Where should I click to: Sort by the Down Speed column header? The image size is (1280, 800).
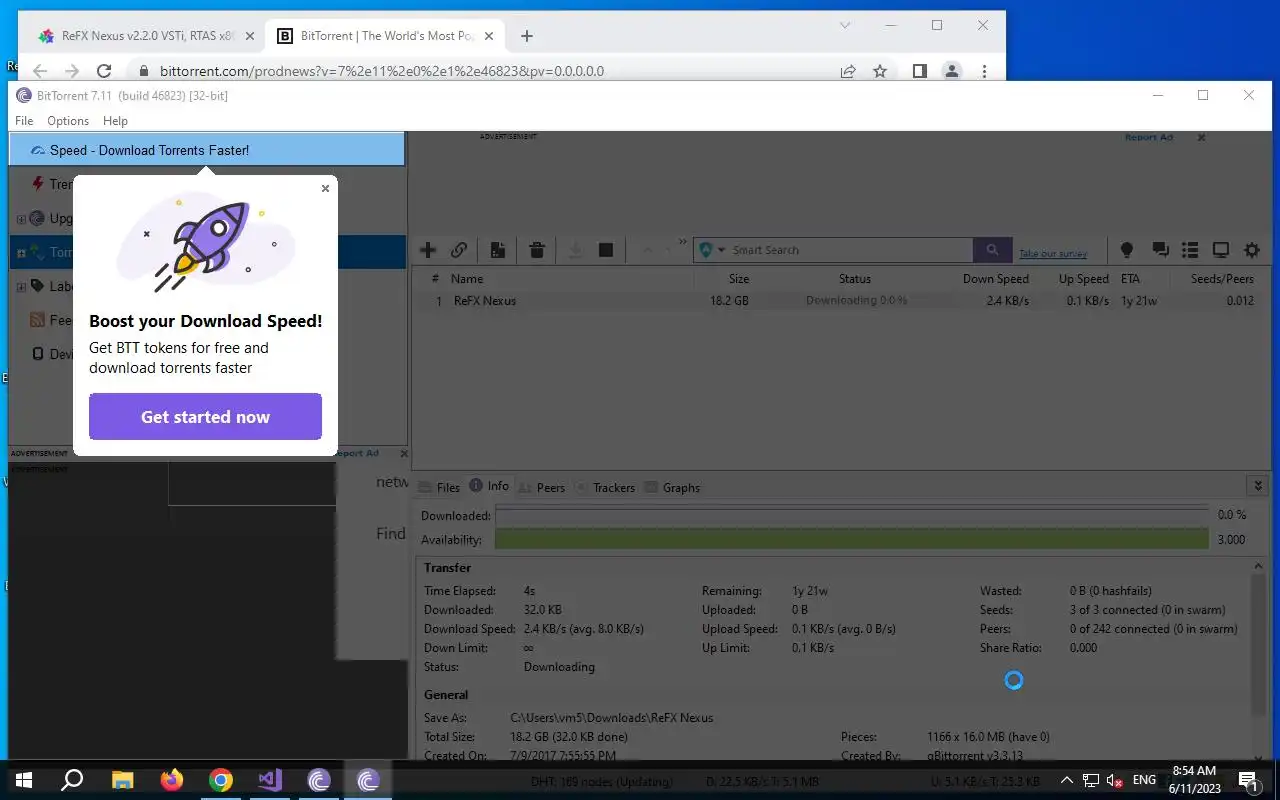tap(995, 279)
